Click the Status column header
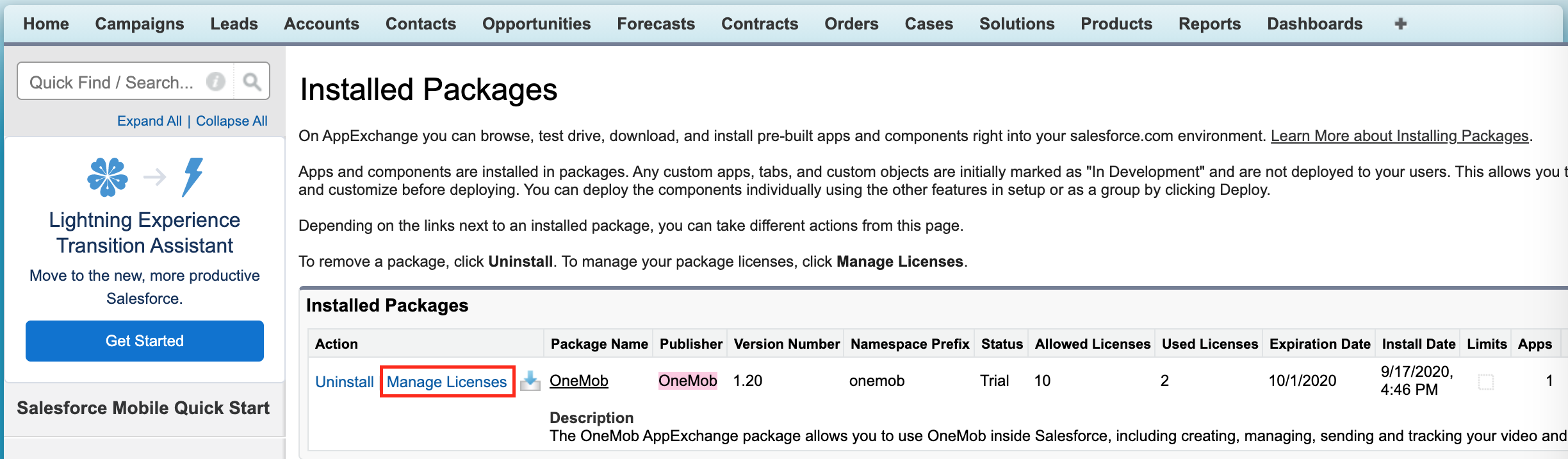 [x=1002, y=344]
